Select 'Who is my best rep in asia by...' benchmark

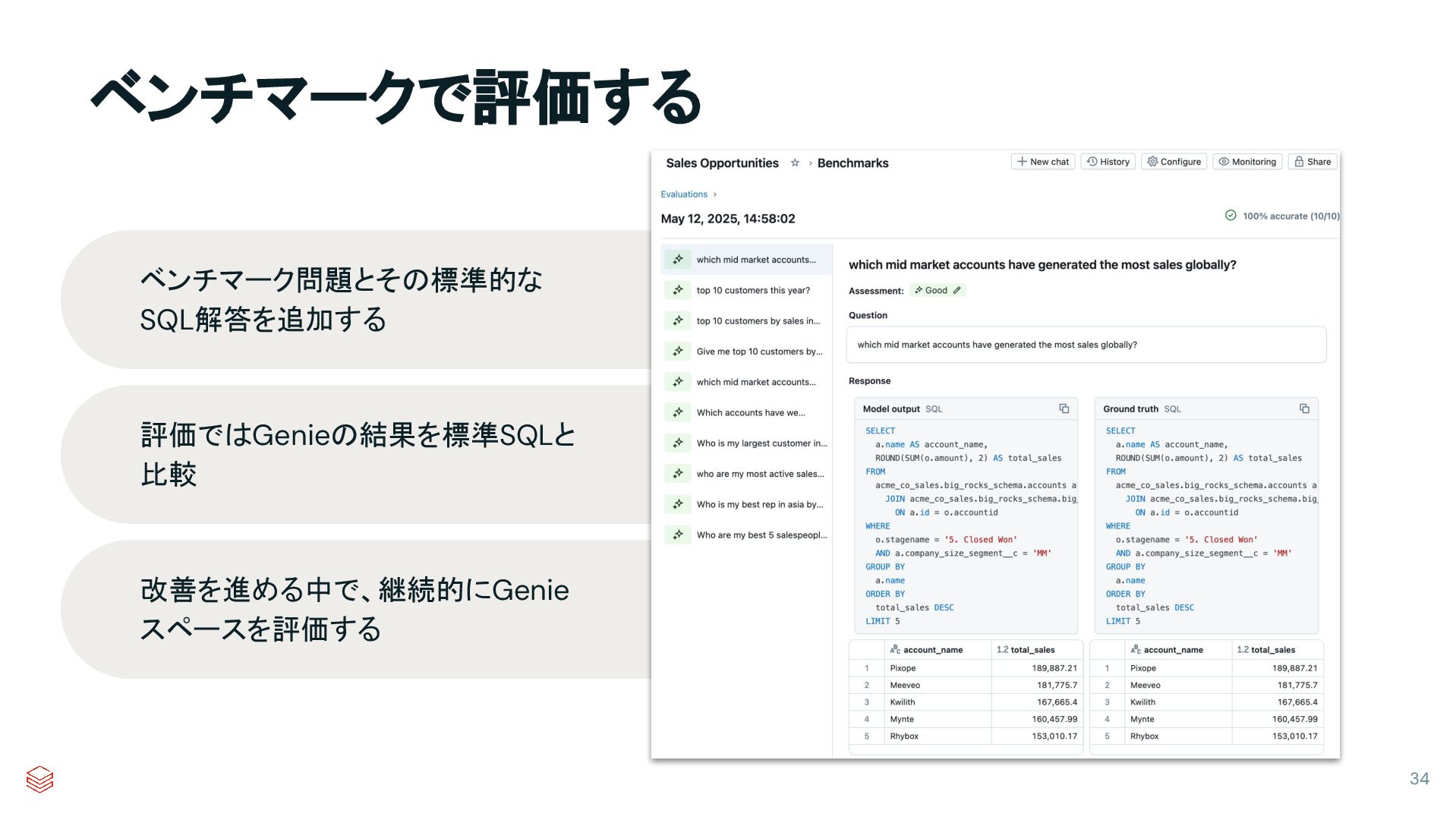click(747, 504)
